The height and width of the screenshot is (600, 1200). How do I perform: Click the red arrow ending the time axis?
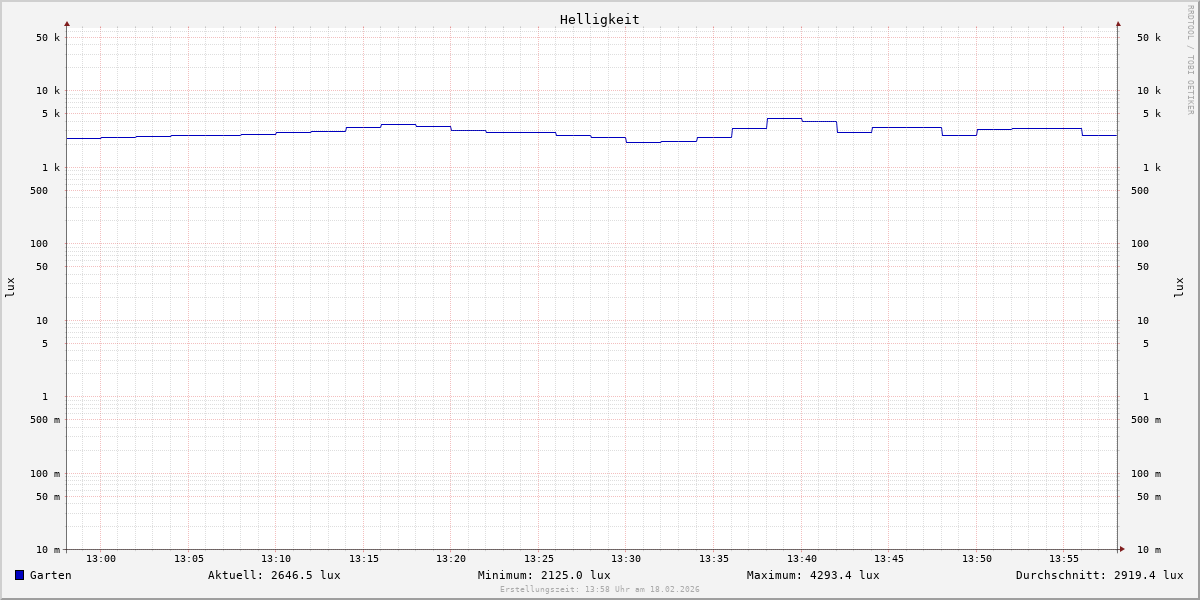coord(1122,549)
